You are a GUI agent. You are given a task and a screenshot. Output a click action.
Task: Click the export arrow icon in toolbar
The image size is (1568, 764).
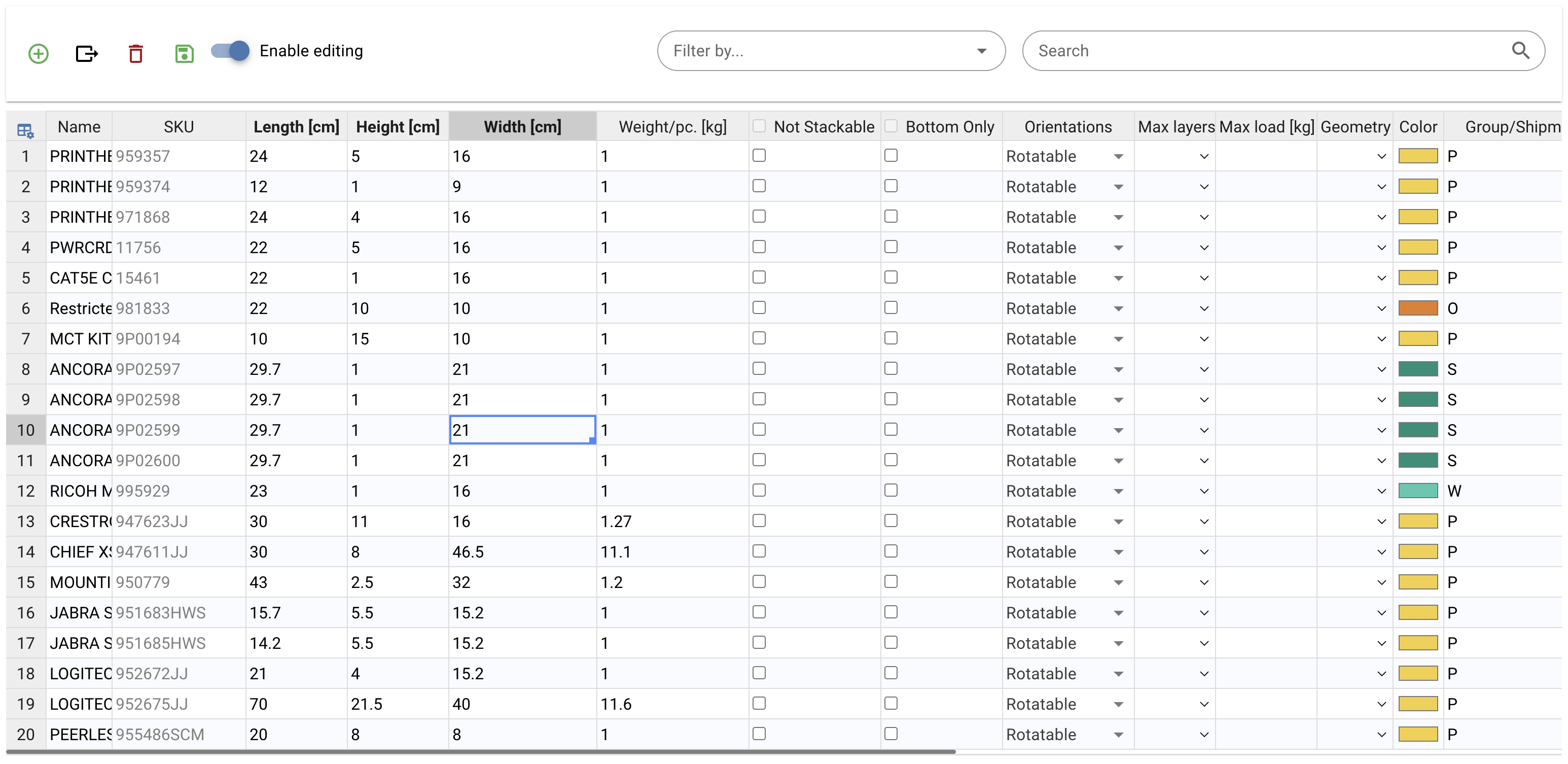point(86,54)
